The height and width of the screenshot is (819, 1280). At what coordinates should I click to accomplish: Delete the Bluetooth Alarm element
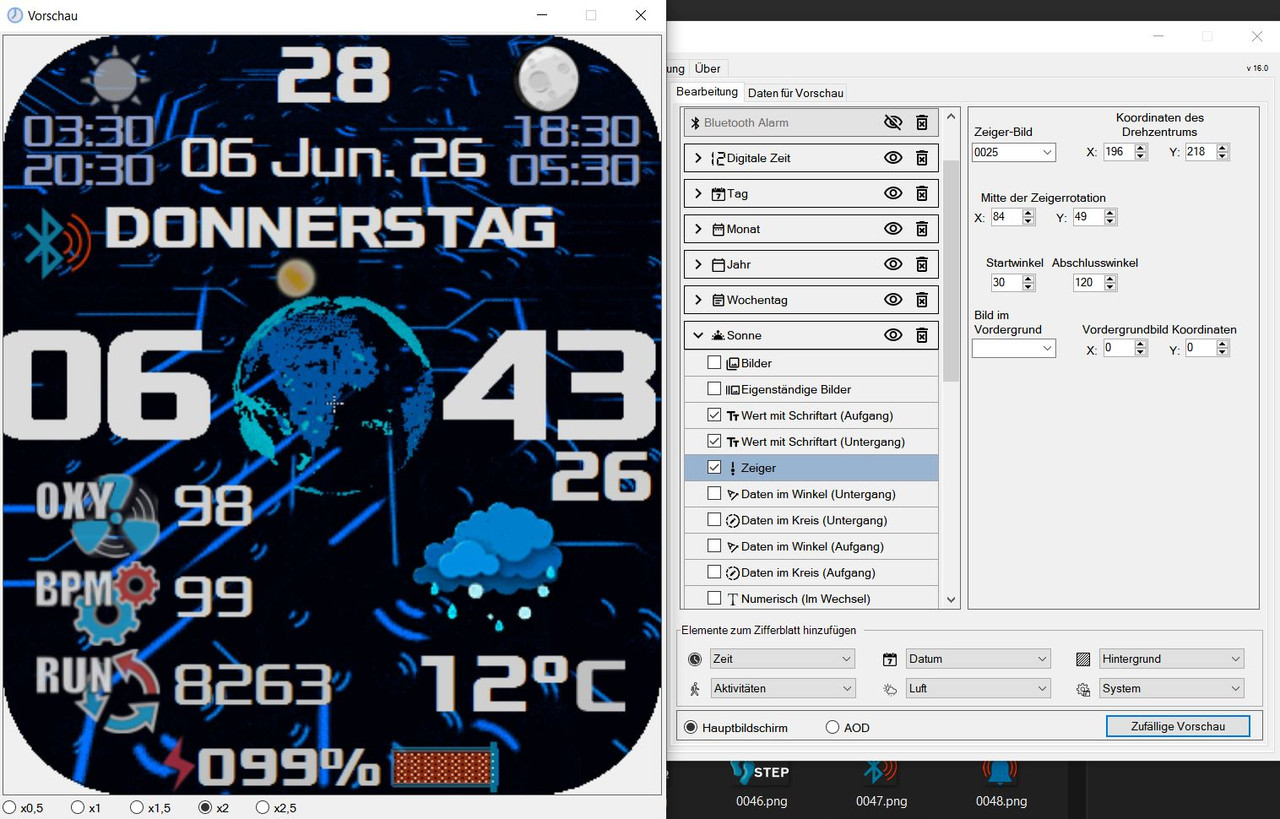tap(922, 123)
